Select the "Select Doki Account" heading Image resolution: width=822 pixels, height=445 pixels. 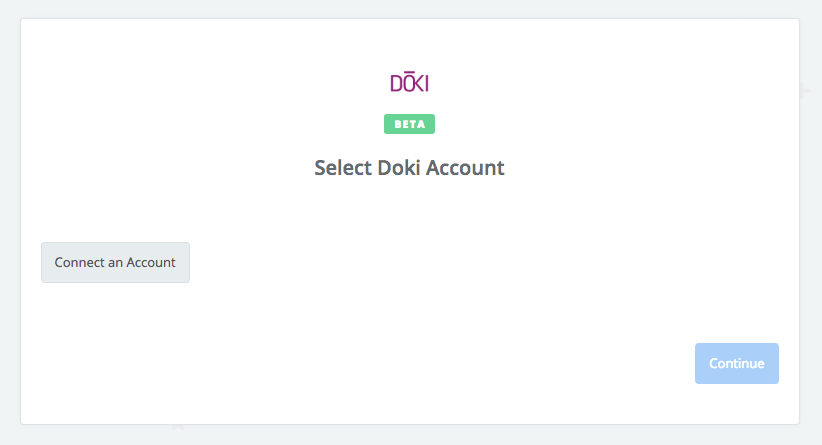pos(409,168)
